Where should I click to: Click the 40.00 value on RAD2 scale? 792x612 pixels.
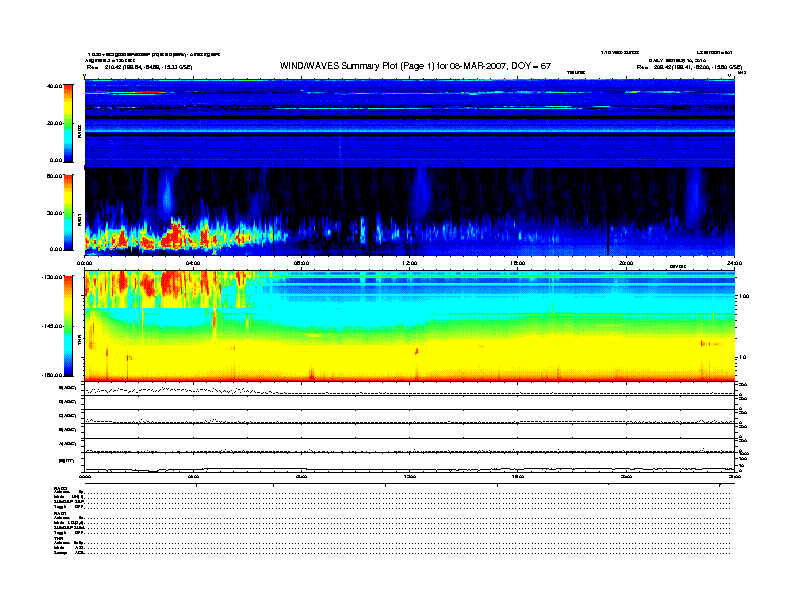pyautogui.click(x=54, y=86)
